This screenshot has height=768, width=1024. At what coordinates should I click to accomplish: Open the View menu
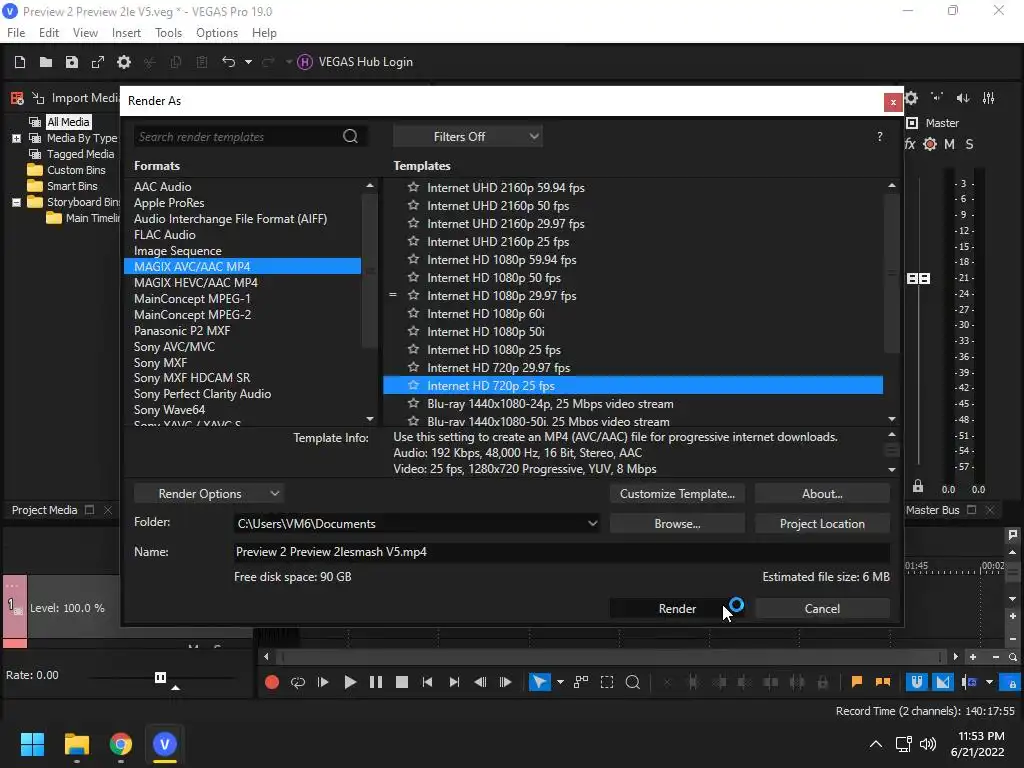(85, 33)
